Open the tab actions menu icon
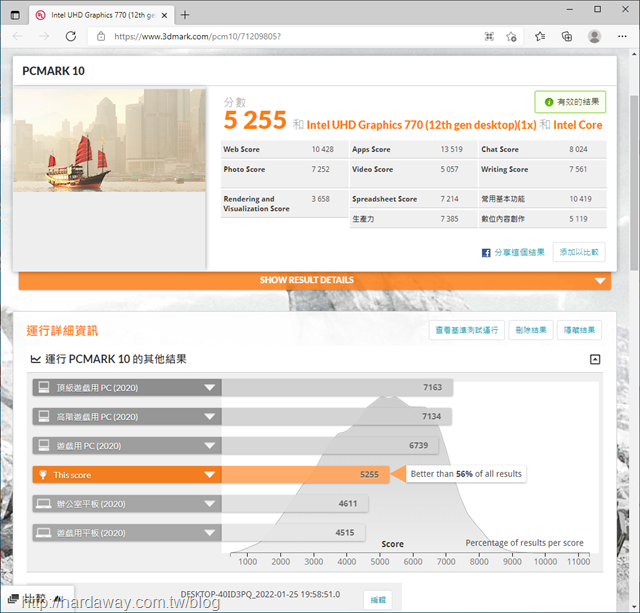Image resolution: width=640 pixels, height=613 pixels. pyautogui.click(x=15, y=16)
